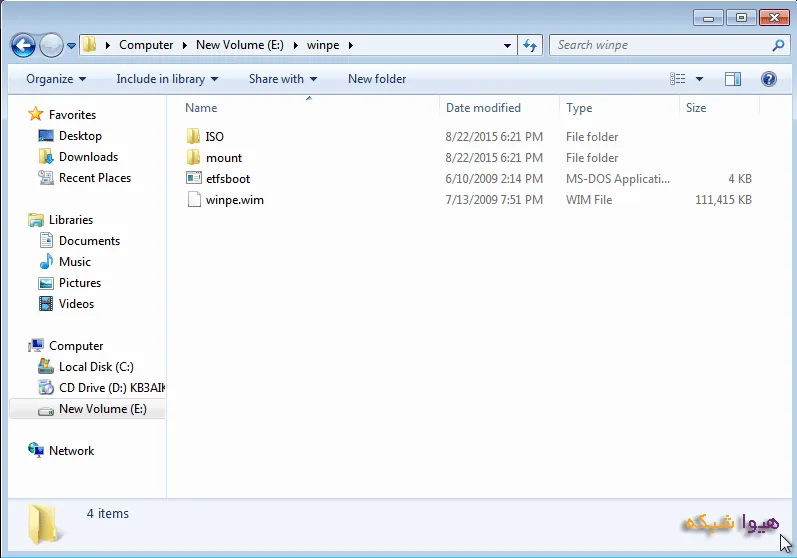Open Network in the navigation pane
This screenshot has width=797, height=558.
coord(71,451)
